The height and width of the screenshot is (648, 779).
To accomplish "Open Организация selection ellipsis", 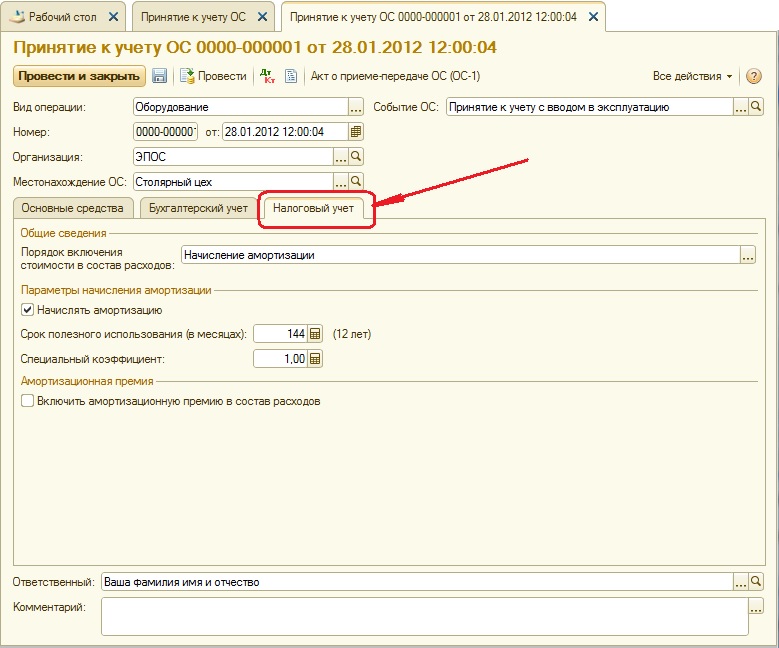I will tap(340, 157).
